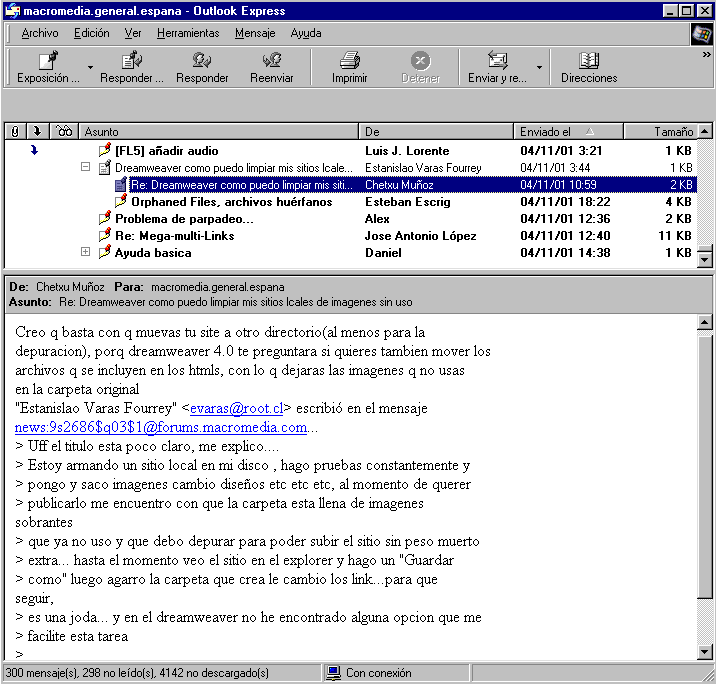This screenshot has width=716, height=684.
Task: Open the Edición menu
Action: (92, 33)
